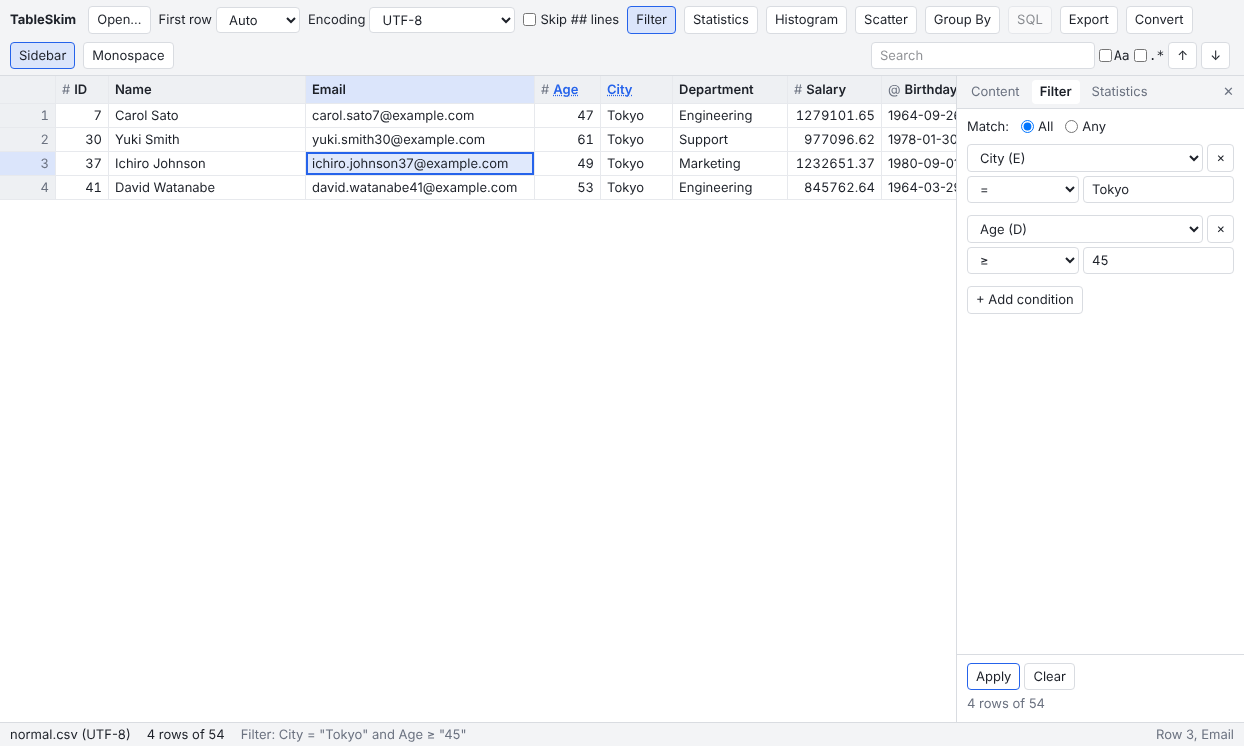Open the ≥ operator dropdown
The height and width of the screenshot is (746, 1244).
tap(1023, 260)
